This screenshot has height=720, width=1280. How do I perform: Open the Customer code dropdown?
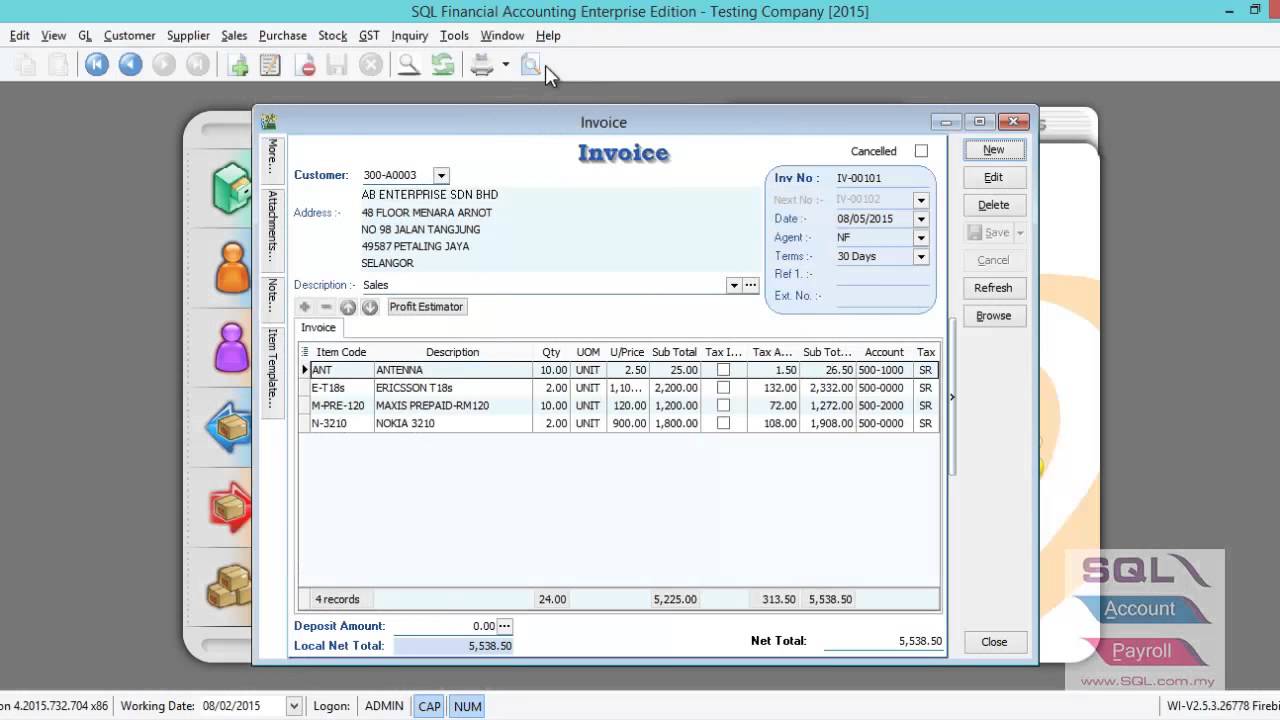pyautogui.click(x=441, y=176)
